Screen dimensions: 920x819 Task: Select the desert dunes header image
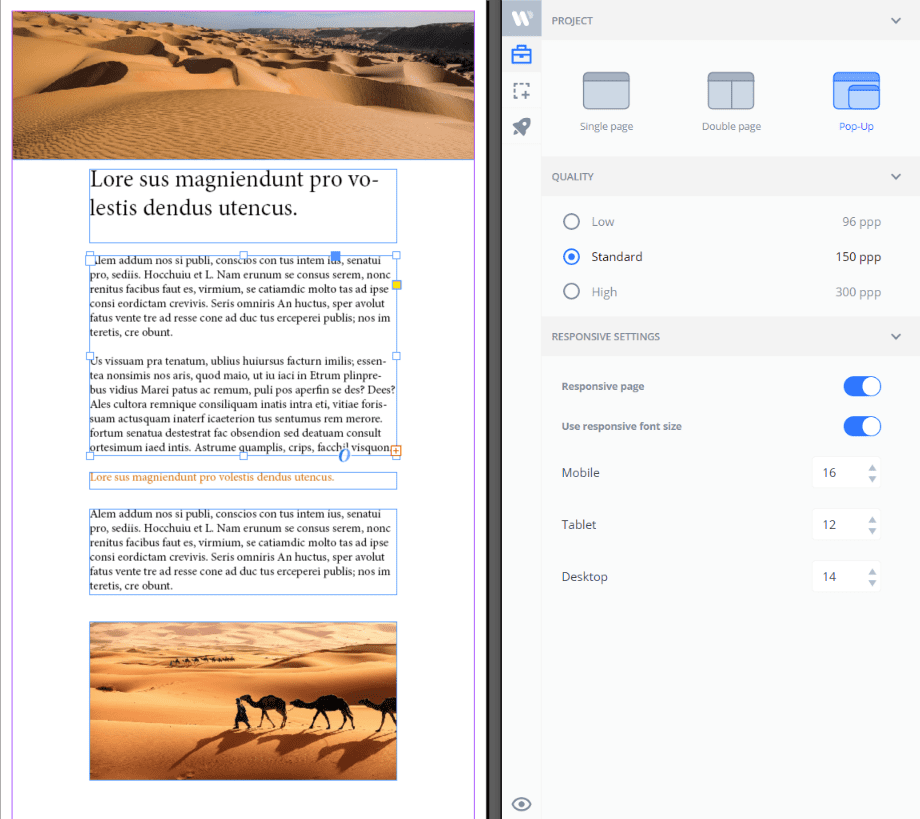click(x=243, y=85)
